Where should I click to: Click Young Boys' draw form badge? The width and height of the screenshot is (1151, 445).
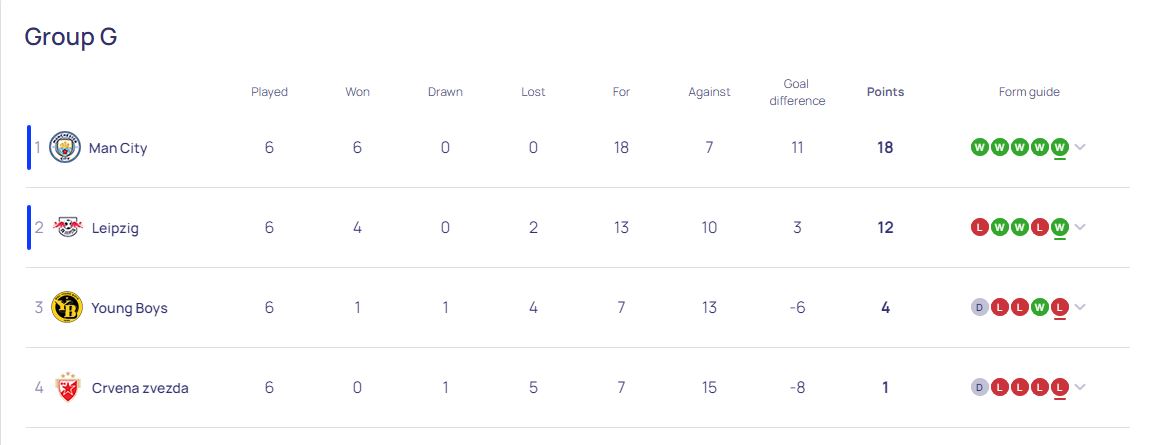(979, 308)
